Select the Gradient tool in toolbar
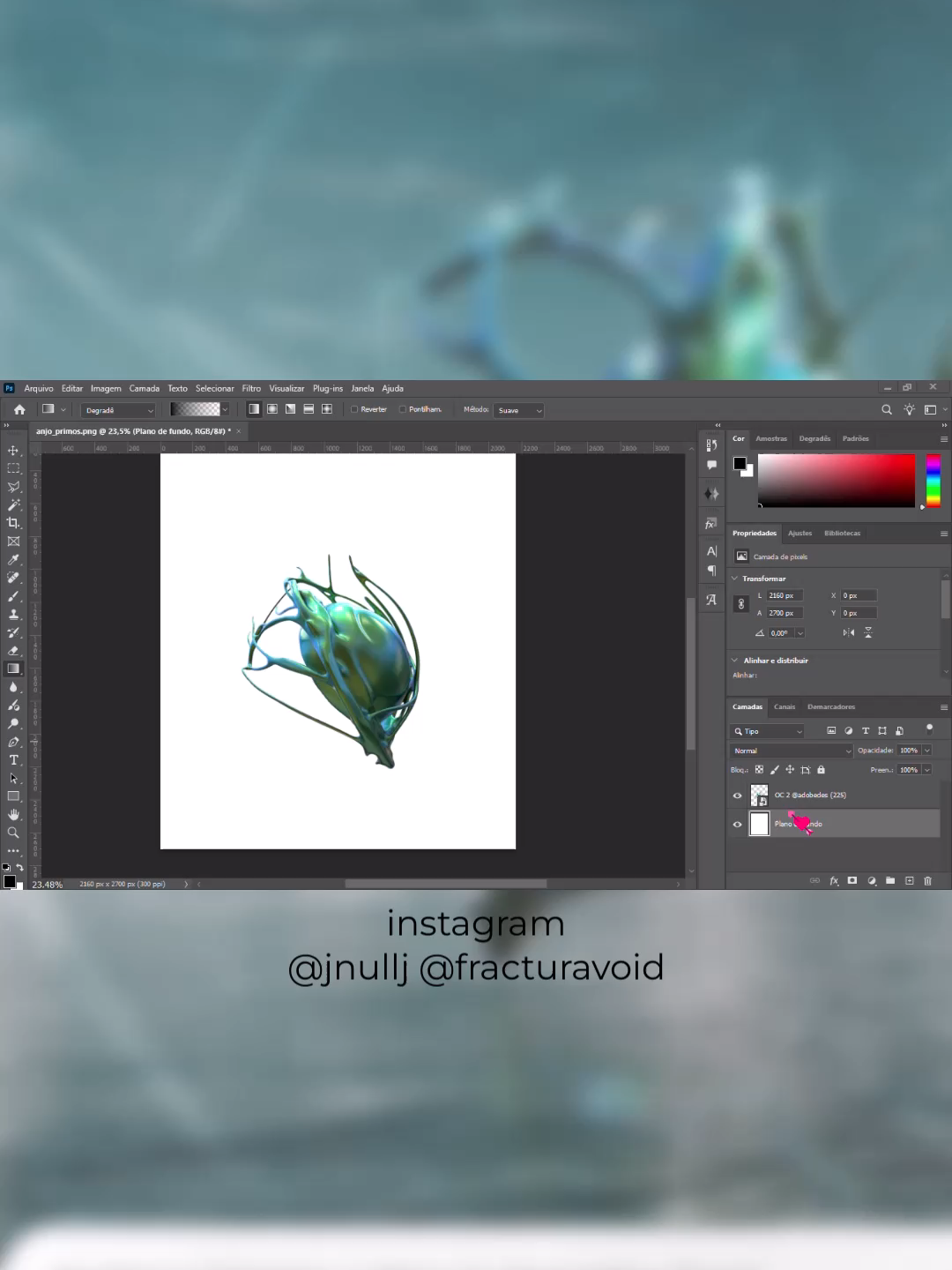This screenshot has width=952, height=1270. point(13,669)
